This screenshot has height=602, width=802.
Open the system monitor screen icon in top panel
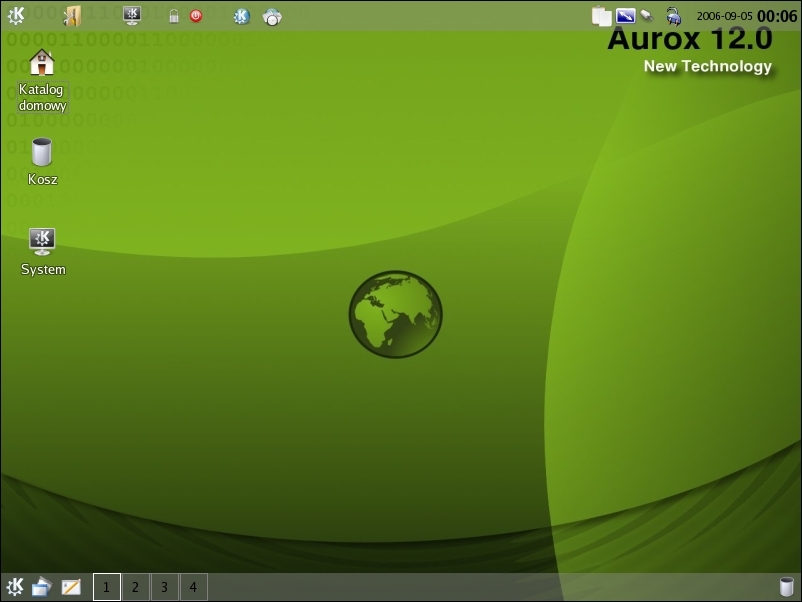[x=131, y=15]
